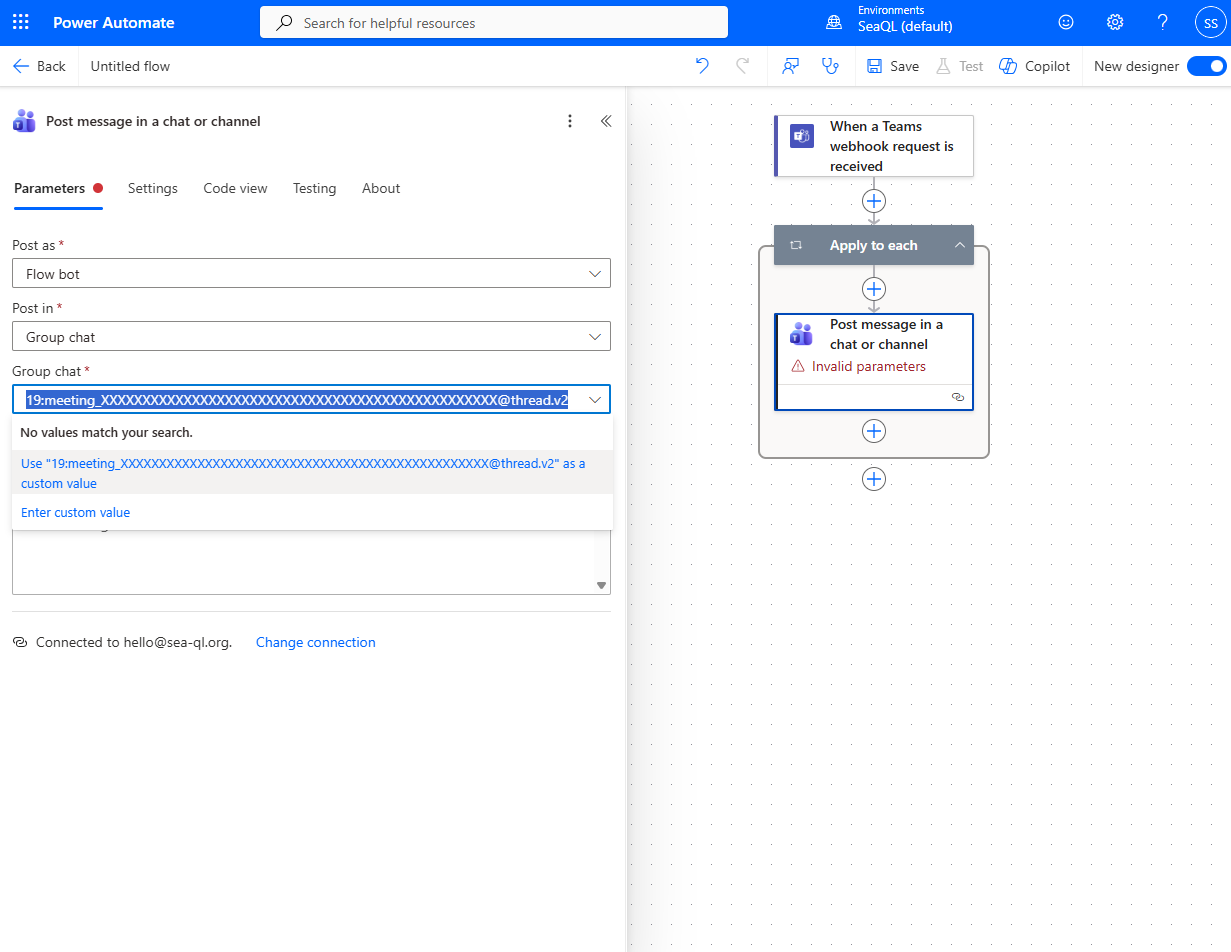Open the flow checker stethoscope icon
The width and height of the screenshot is (1231, 952).
coord(829,66)
